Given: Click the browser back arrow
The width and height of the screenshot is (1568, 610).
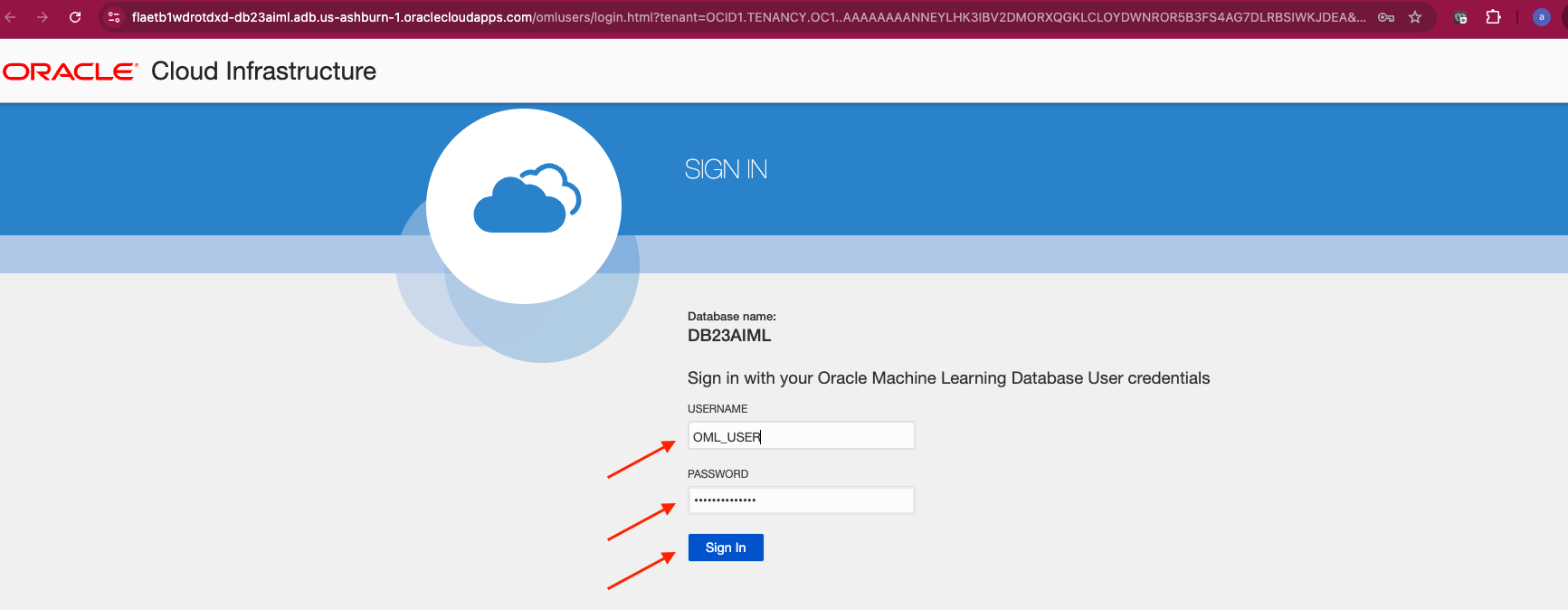Looking at the screenshot, I should [11, 17].
